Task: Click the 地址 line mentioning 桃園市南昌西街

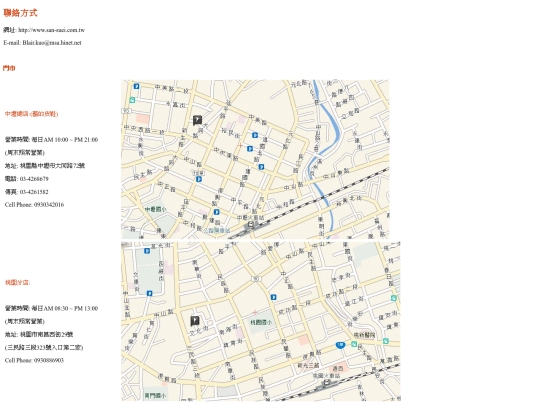Action: coord(39,334)
